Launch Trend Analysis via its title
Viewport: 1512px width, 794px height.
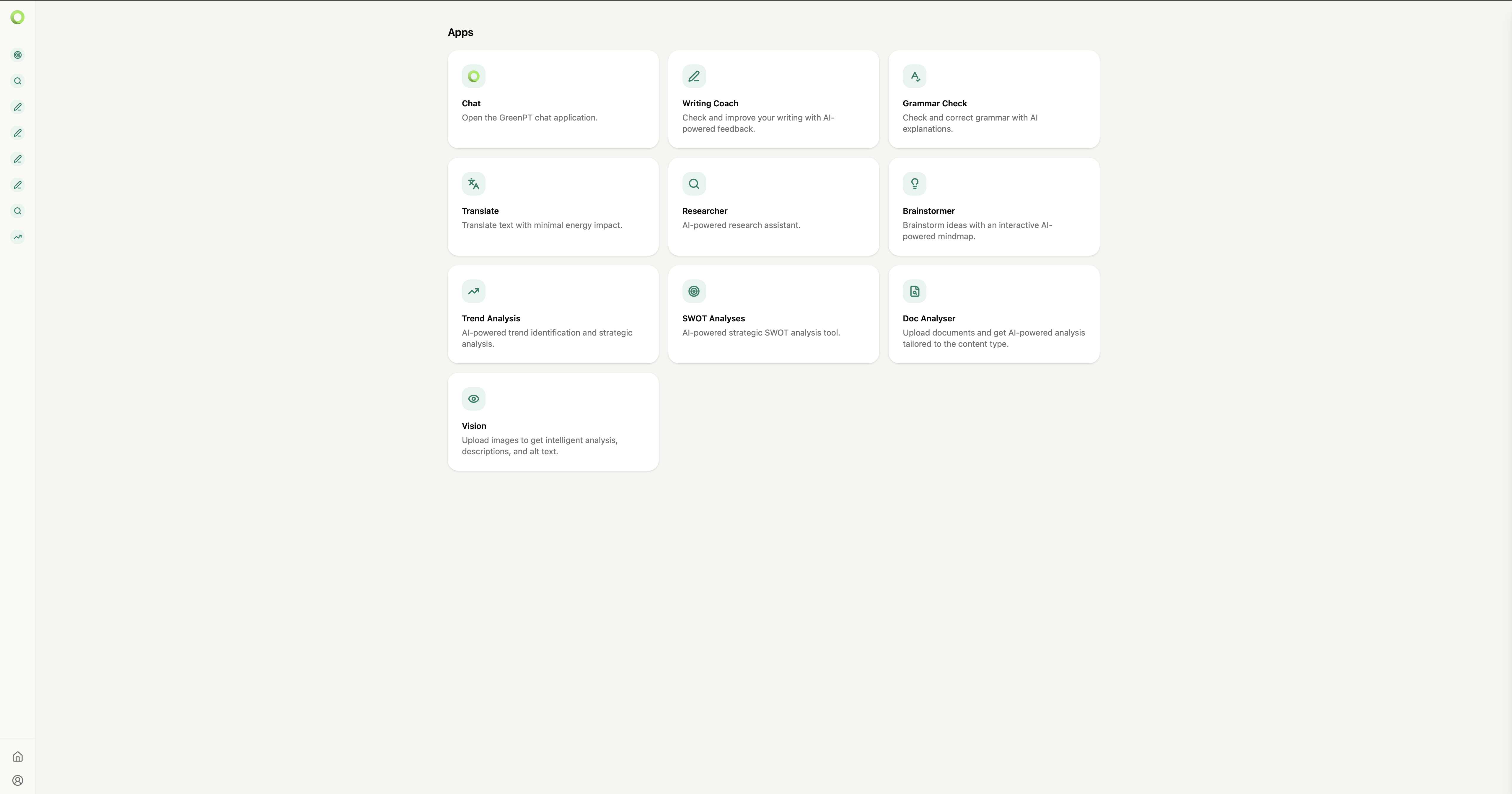click(x=491, y=318)
